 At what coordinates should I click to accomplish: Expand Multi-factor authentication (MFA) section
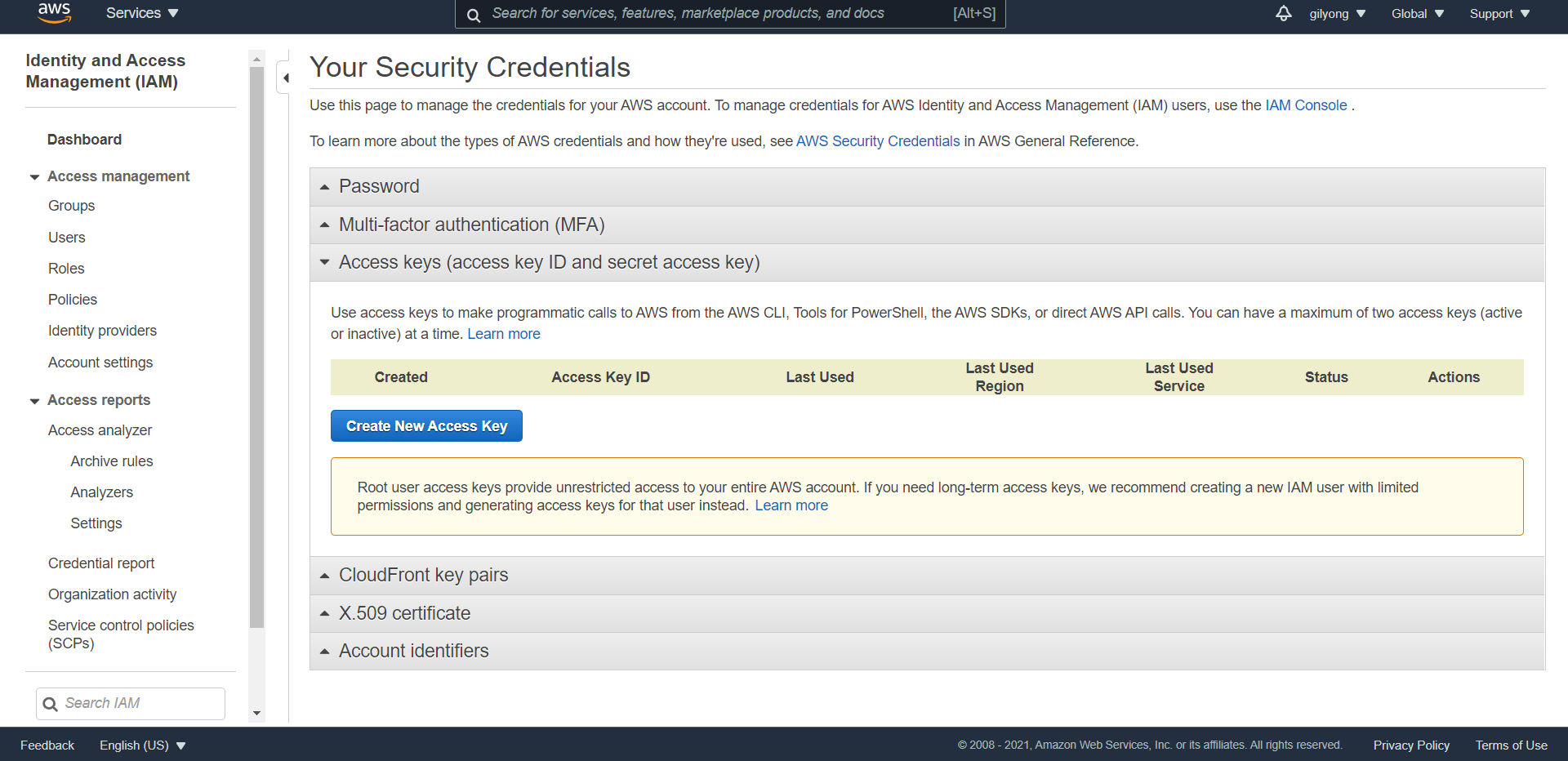[471, 225]
